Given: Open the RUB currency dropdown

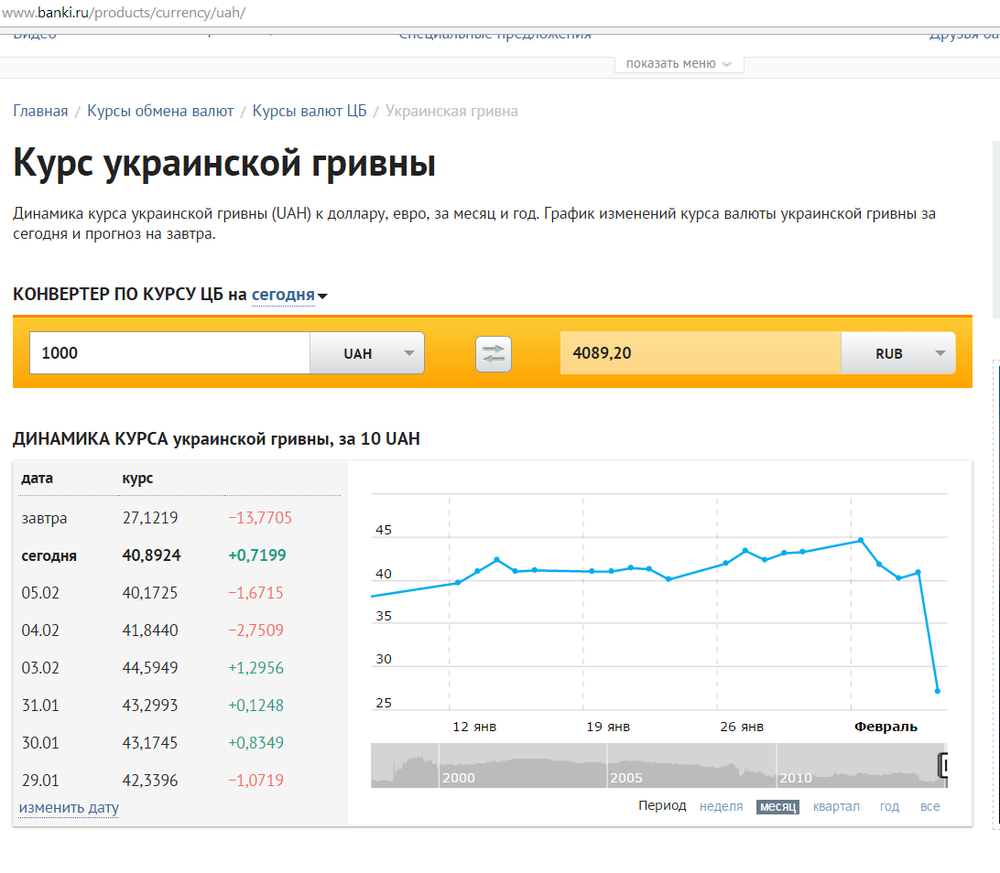Looking at the screenshot, I should 897,353.
